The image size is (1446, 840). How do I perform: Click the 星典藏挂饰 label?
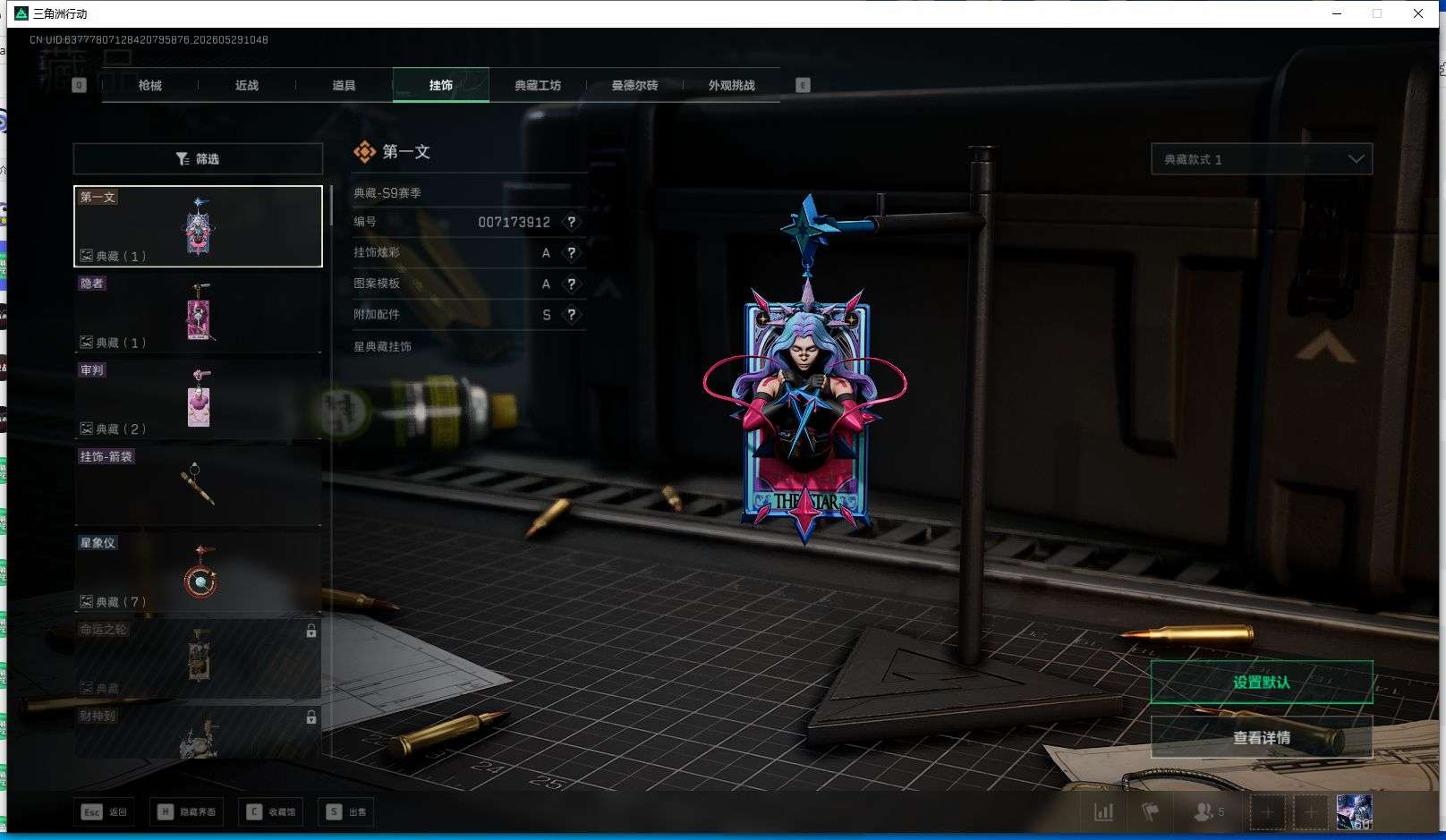[x=383, y=346]
